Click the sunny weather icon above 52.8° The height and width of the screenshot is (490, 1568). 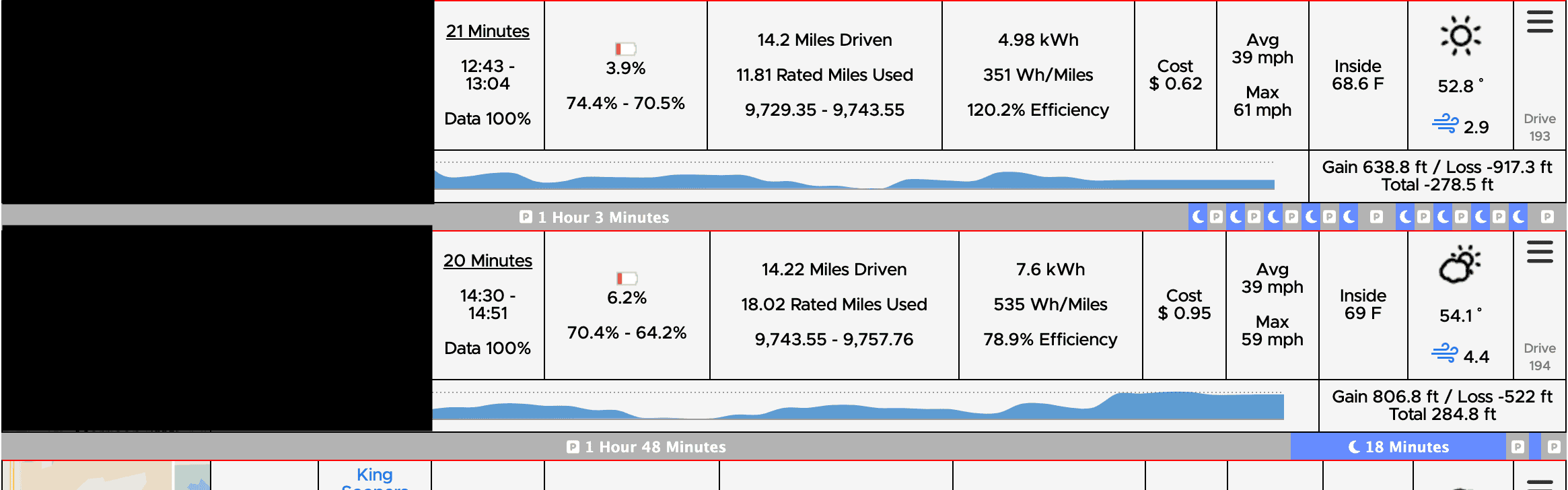[1460, 36]
